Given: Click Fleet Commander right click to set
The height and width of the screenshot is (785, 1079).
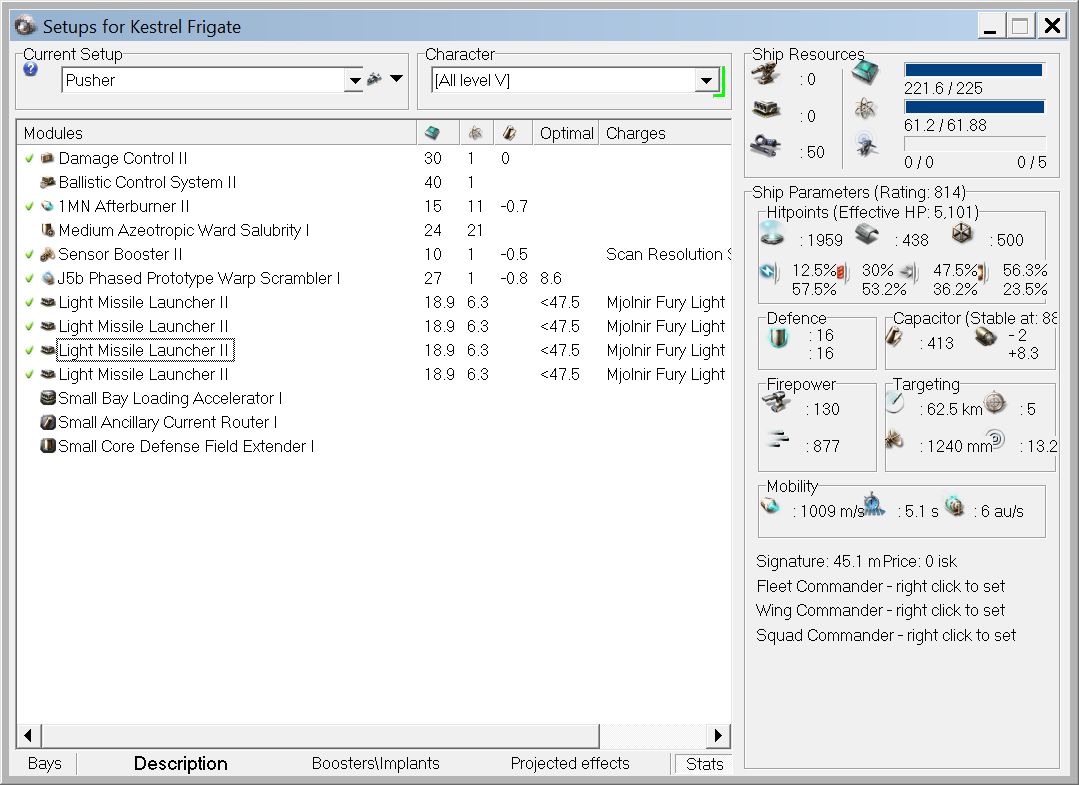Looking at the screenshot, I should 880,586.
